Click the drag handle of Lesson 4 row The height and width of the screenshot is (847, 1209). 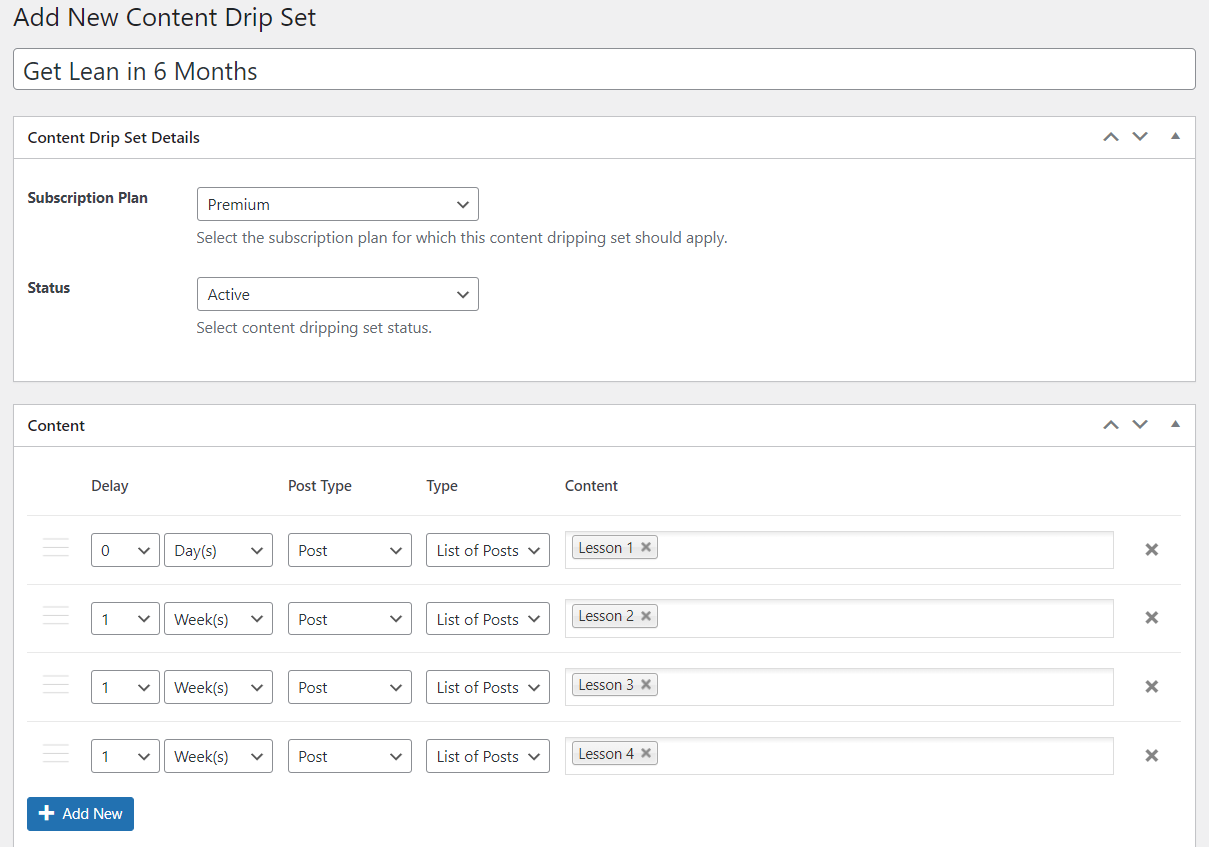click(56, 753)
